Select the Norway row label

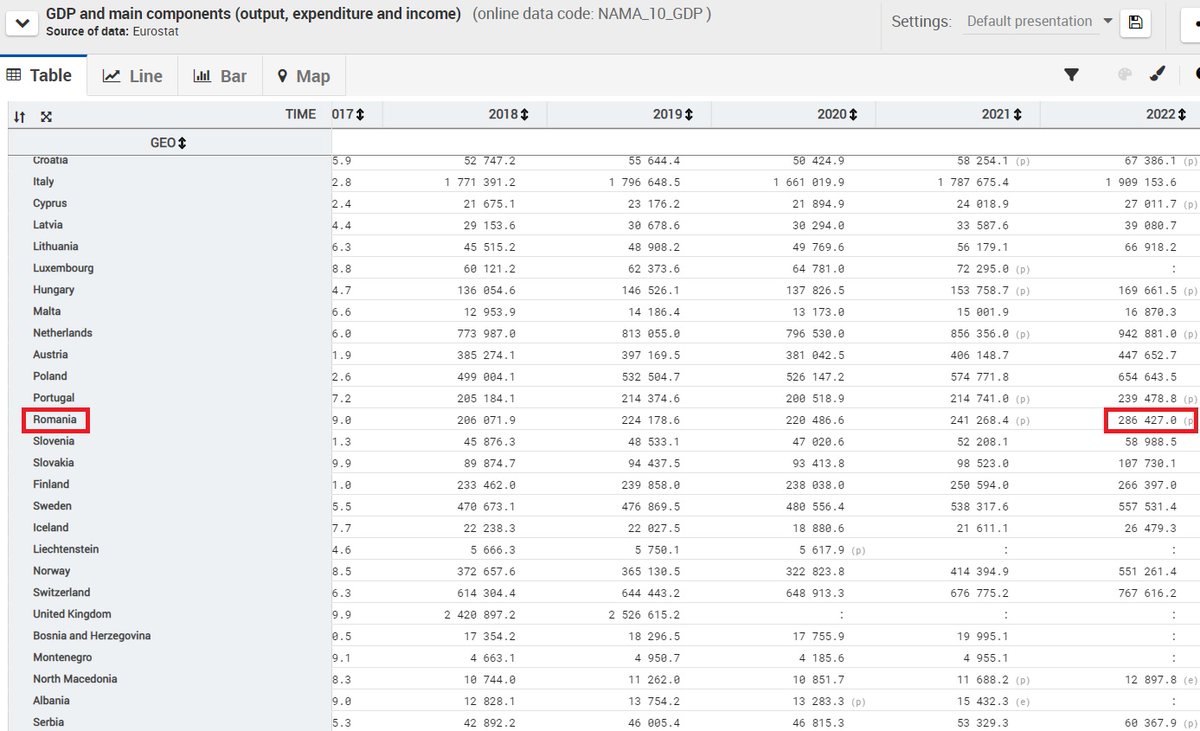click(51, 571)
